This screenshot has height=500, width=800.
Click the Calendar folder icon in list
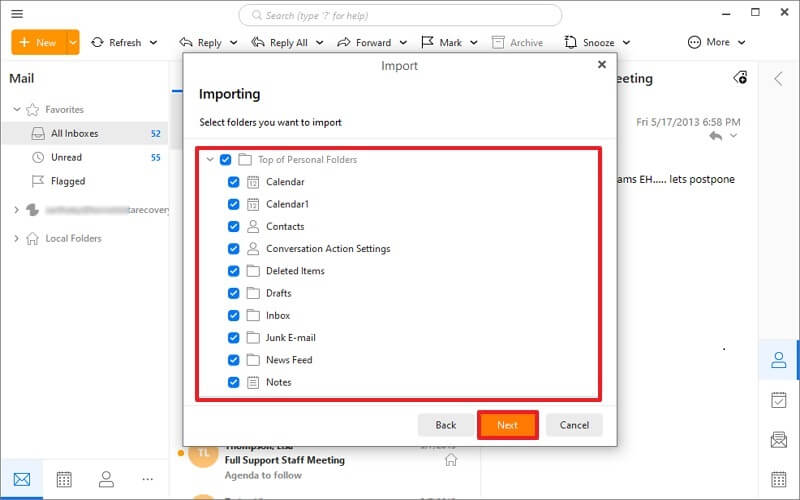pos(253,182)
